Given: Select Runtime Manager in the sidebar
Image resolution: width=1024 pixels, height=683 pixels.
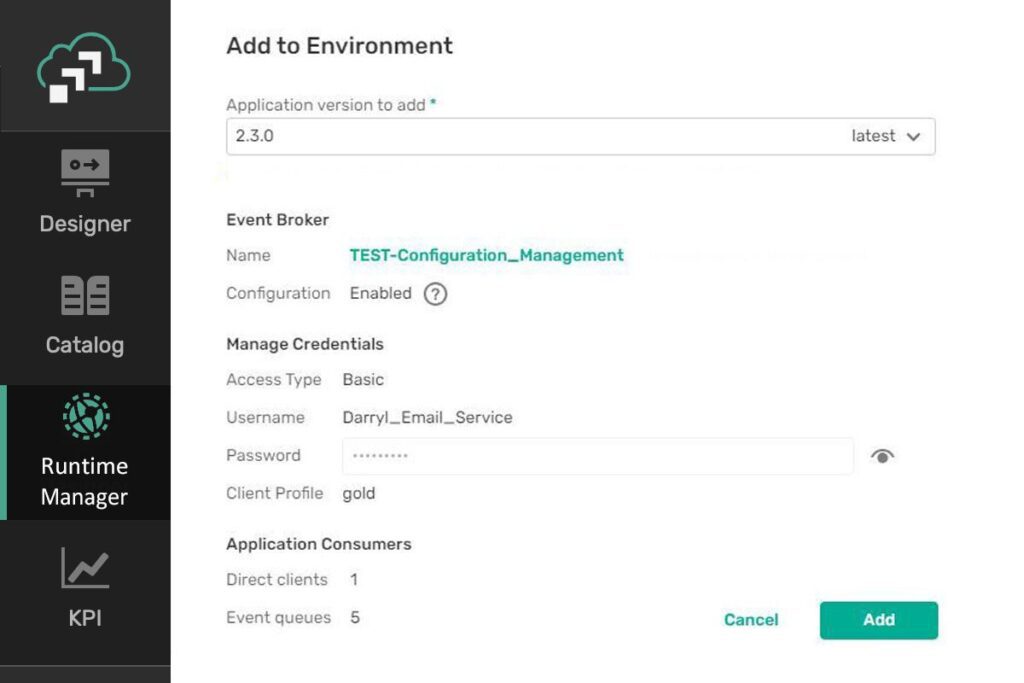Looking at the screenshot, I should [x=85, y=450].
